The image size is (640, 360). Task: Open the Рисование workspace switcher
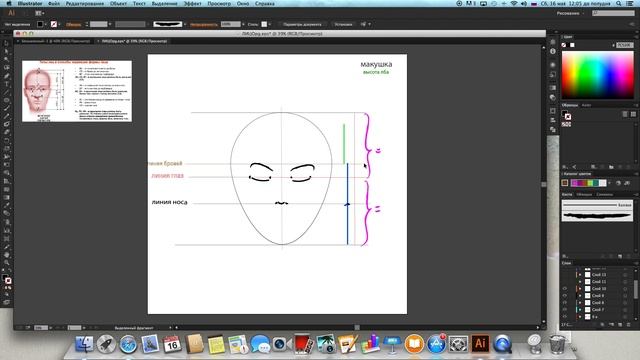[569, 13]
